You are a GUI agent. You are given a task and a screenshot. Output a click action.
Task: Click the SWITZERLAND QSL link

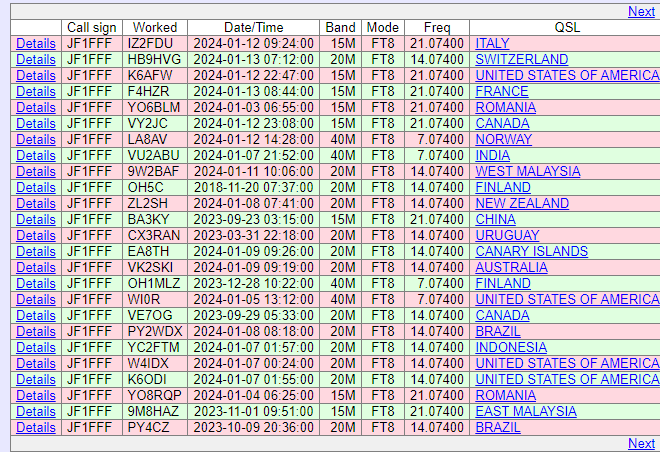(x=521, y=60)
